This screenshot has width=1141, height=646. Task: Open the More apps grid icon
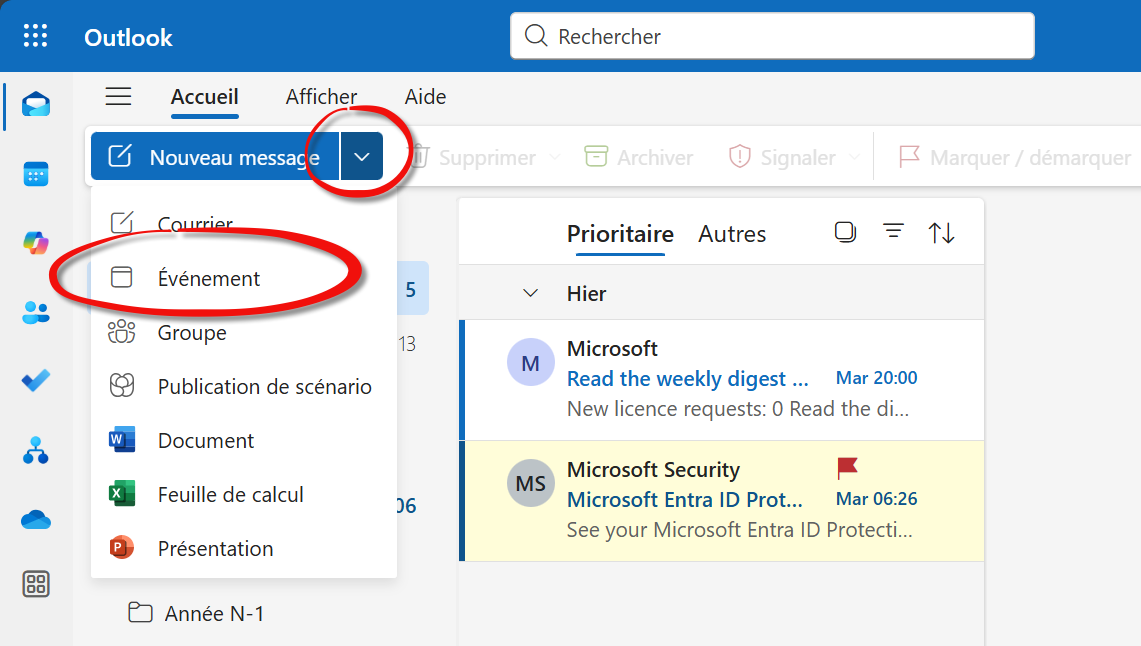[36, 584]
